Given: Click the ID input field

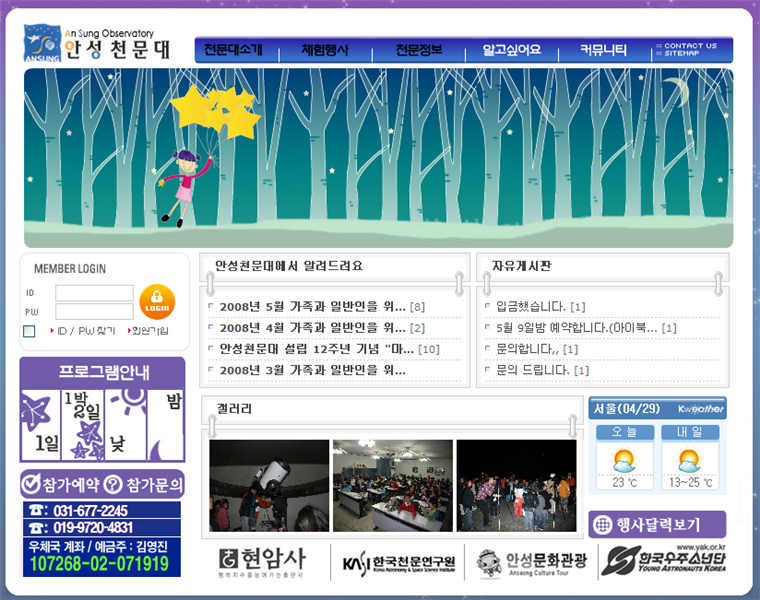Looking at the screenshot, I should 94,293.
